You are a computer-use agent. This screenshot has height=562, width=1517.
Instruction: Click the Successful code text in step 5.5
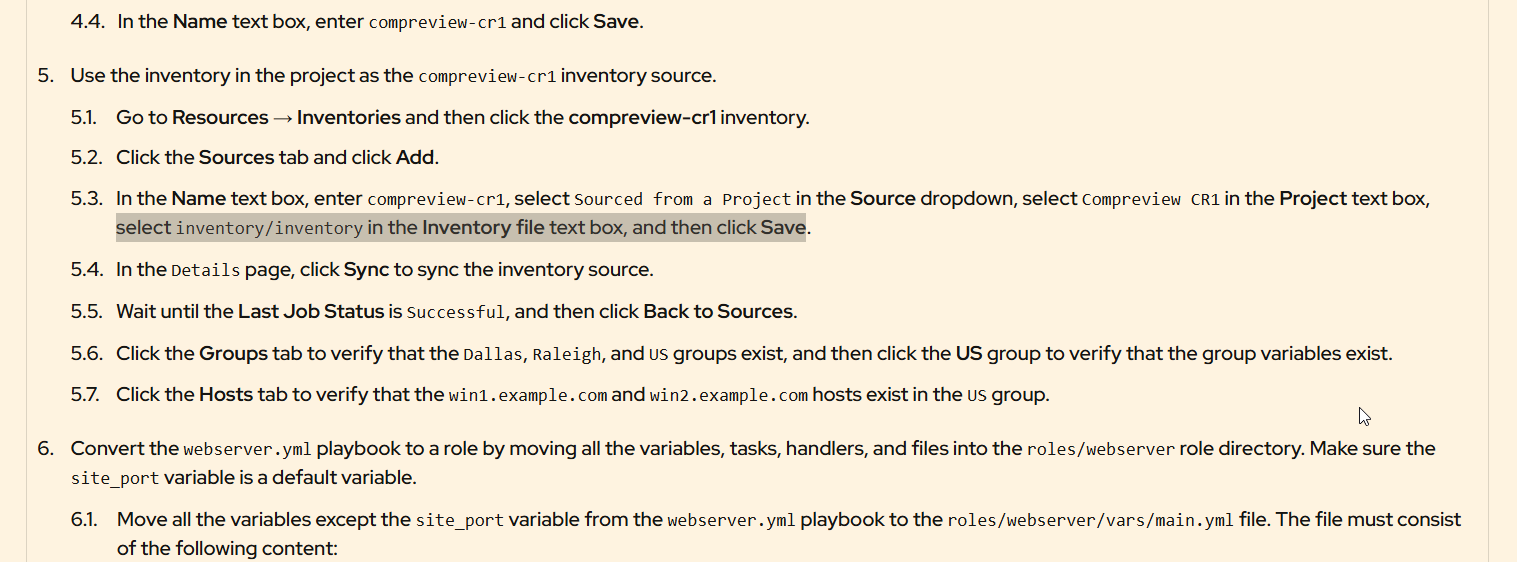456,313
